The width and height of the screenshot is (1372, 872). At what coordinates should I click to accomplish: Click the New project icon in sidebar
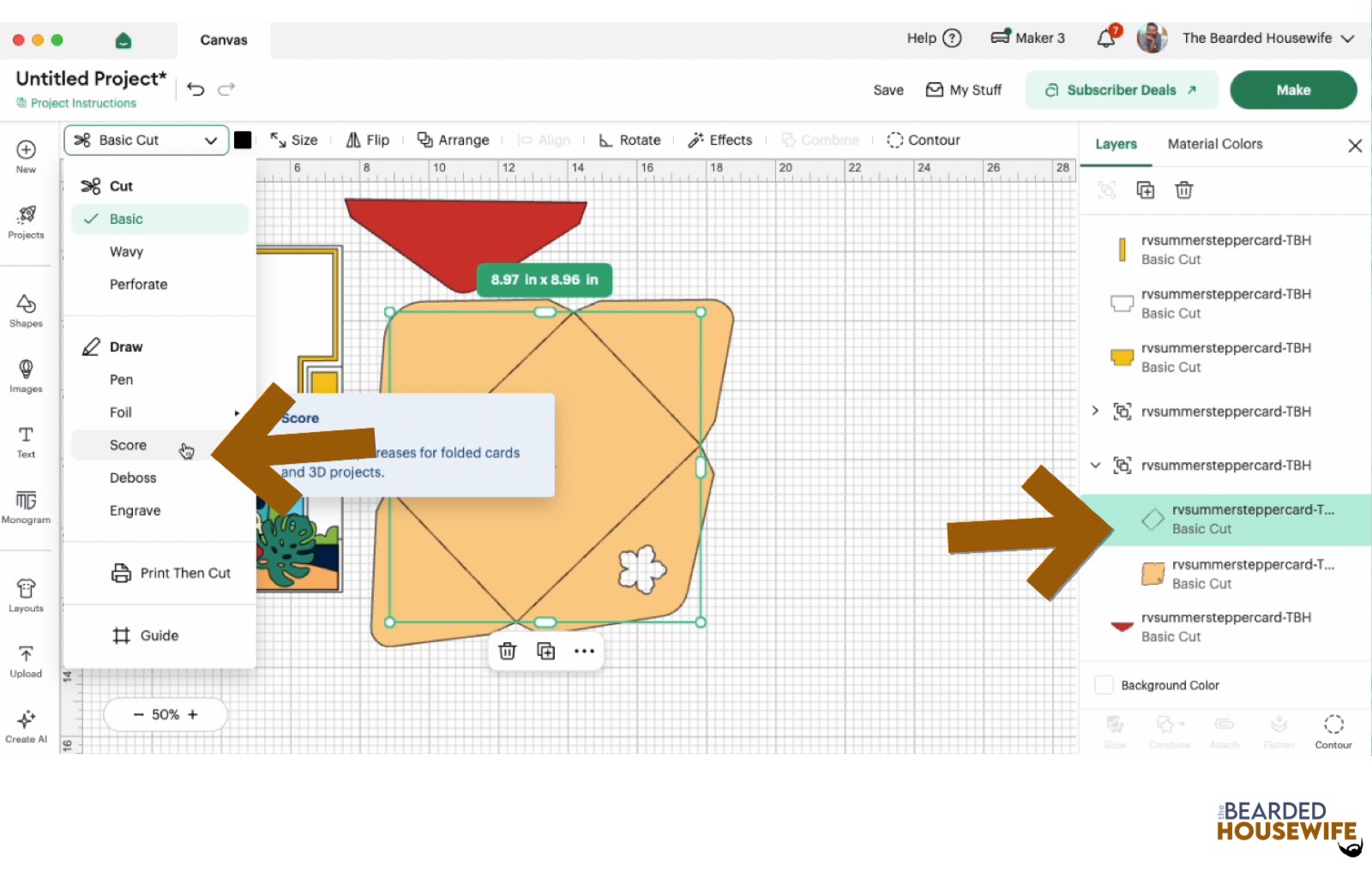click(26, 156)
